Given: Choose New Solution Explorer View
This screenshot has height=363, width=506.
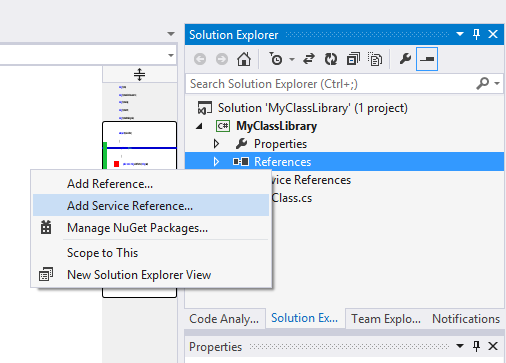Looking at the screenshot, I should pyautogui.click(x=151, y=275).
